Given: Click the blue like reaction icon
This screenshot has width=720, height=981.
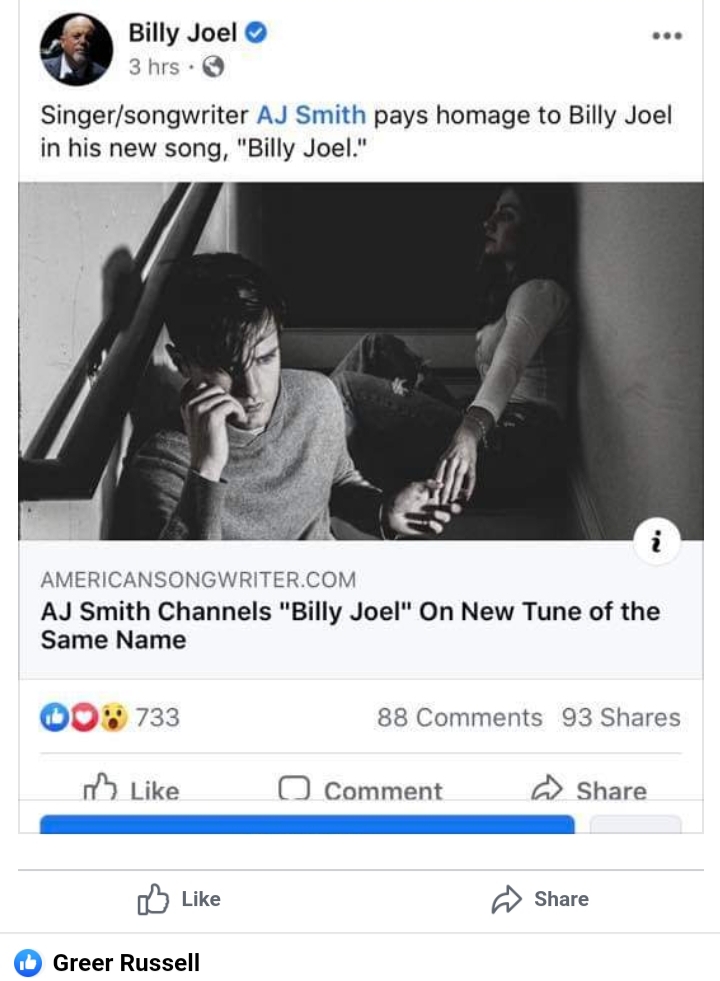Looking at the screenshot, I should 54,717.
